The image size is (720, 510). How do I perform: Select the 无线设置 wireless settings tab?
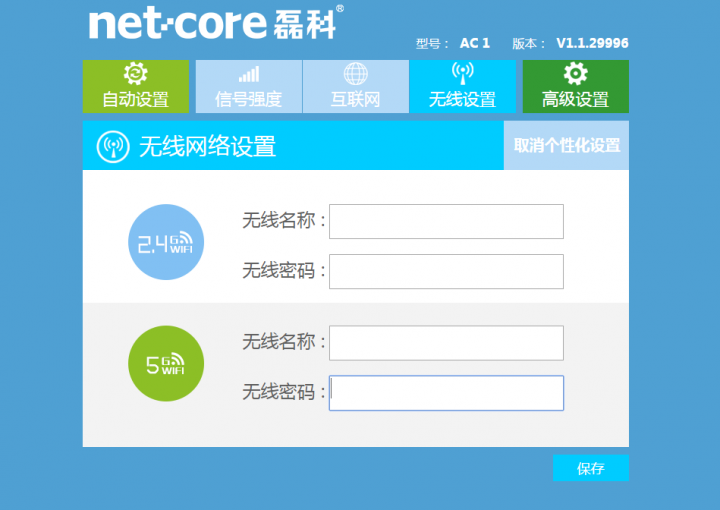[463, 86]
